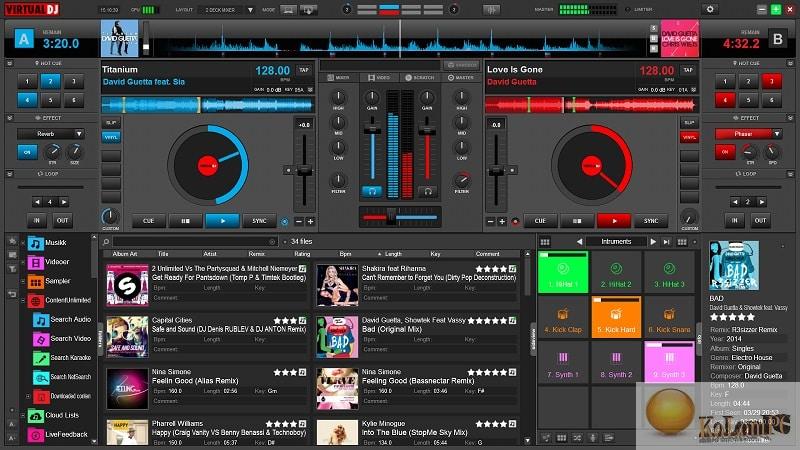Click the browser search input field
The height and width of the screenshot is (450, 800).
(195, 242)
